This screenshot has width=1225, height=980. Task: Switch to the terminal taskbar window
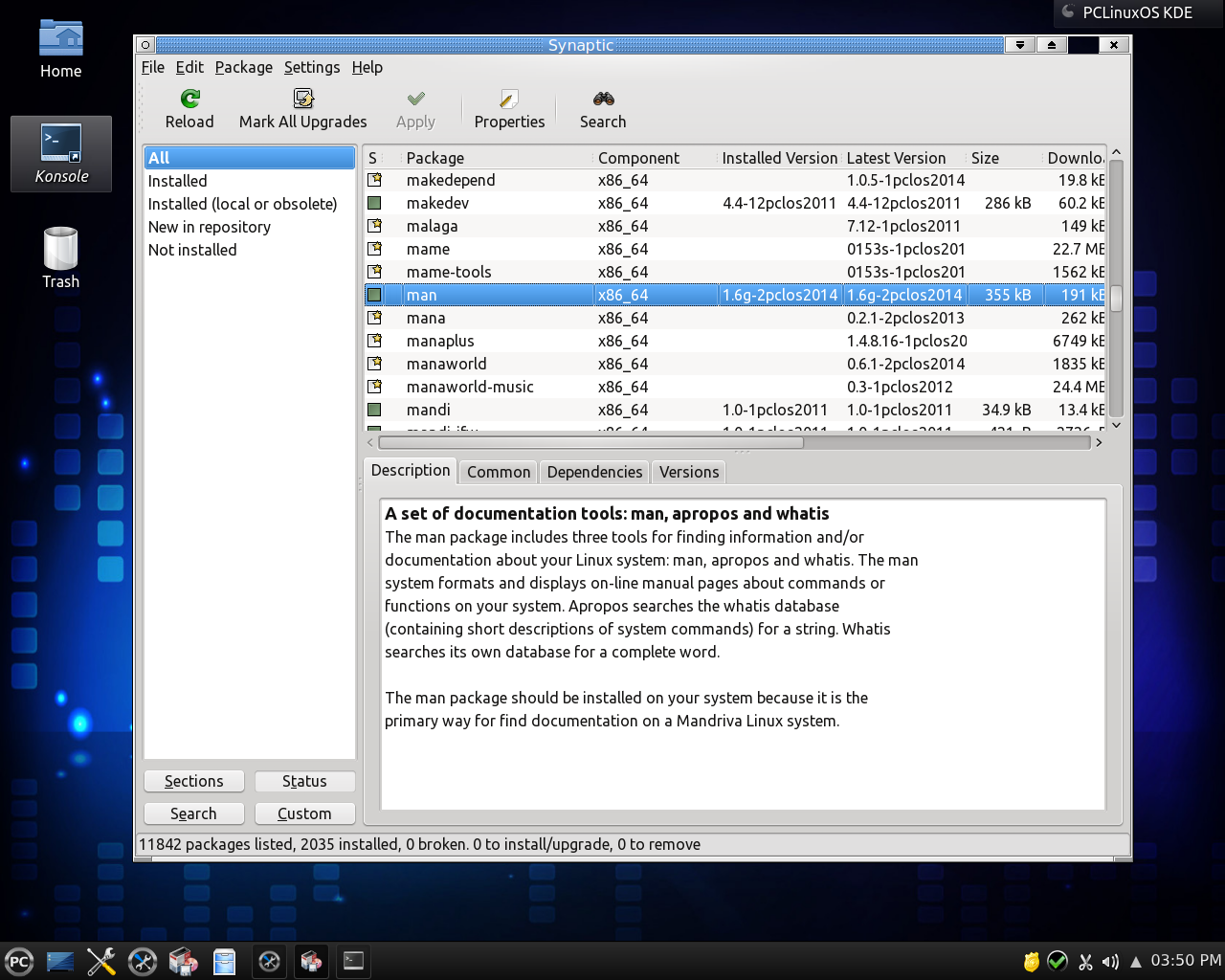click(x=353, y=961)
